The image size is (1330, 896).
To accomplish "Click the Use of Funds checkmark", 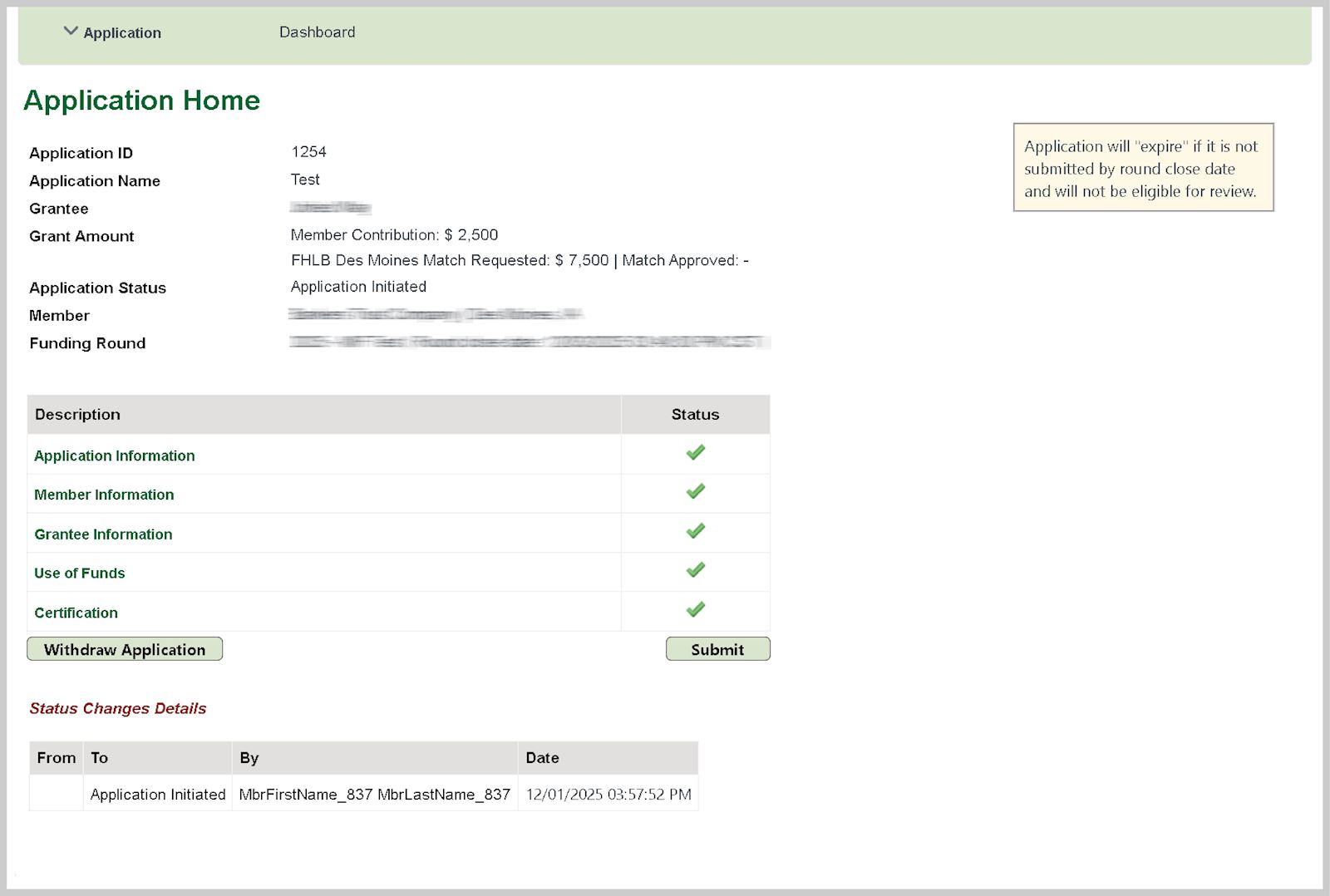I will click(x=695, y=570).
